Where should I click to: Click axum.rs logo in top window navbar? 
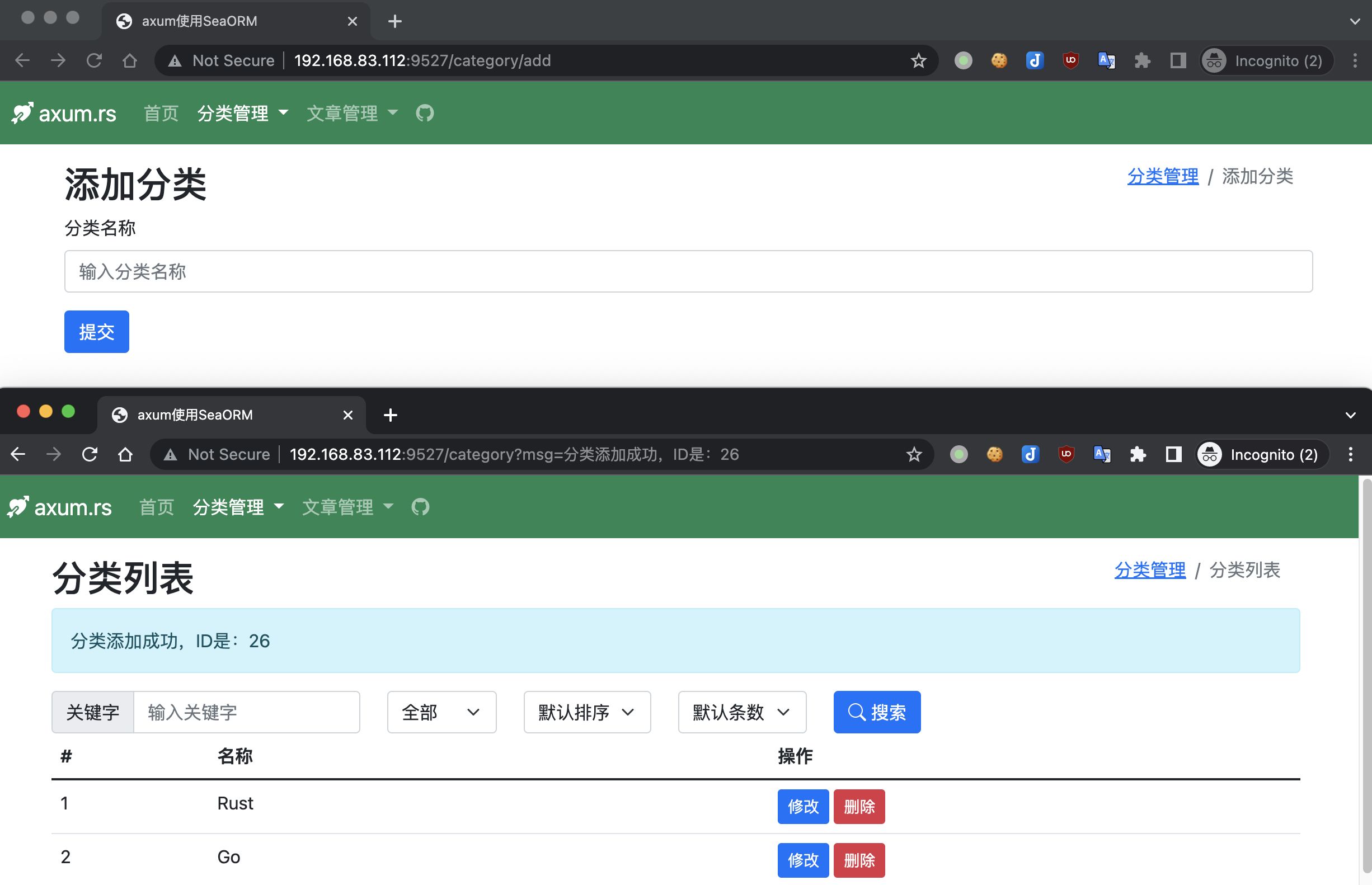(x=64, y=113)
